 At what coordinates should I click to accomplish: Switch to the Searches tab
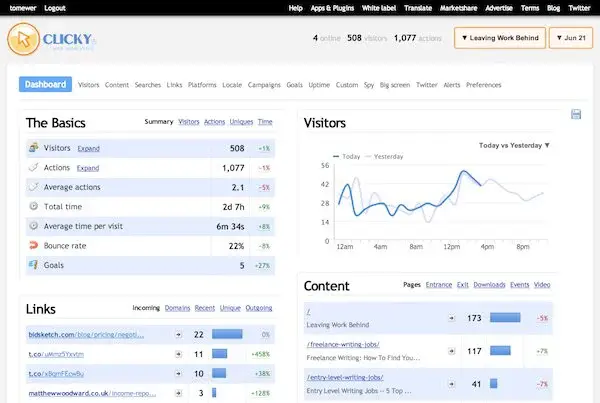[x=148, y=85]
